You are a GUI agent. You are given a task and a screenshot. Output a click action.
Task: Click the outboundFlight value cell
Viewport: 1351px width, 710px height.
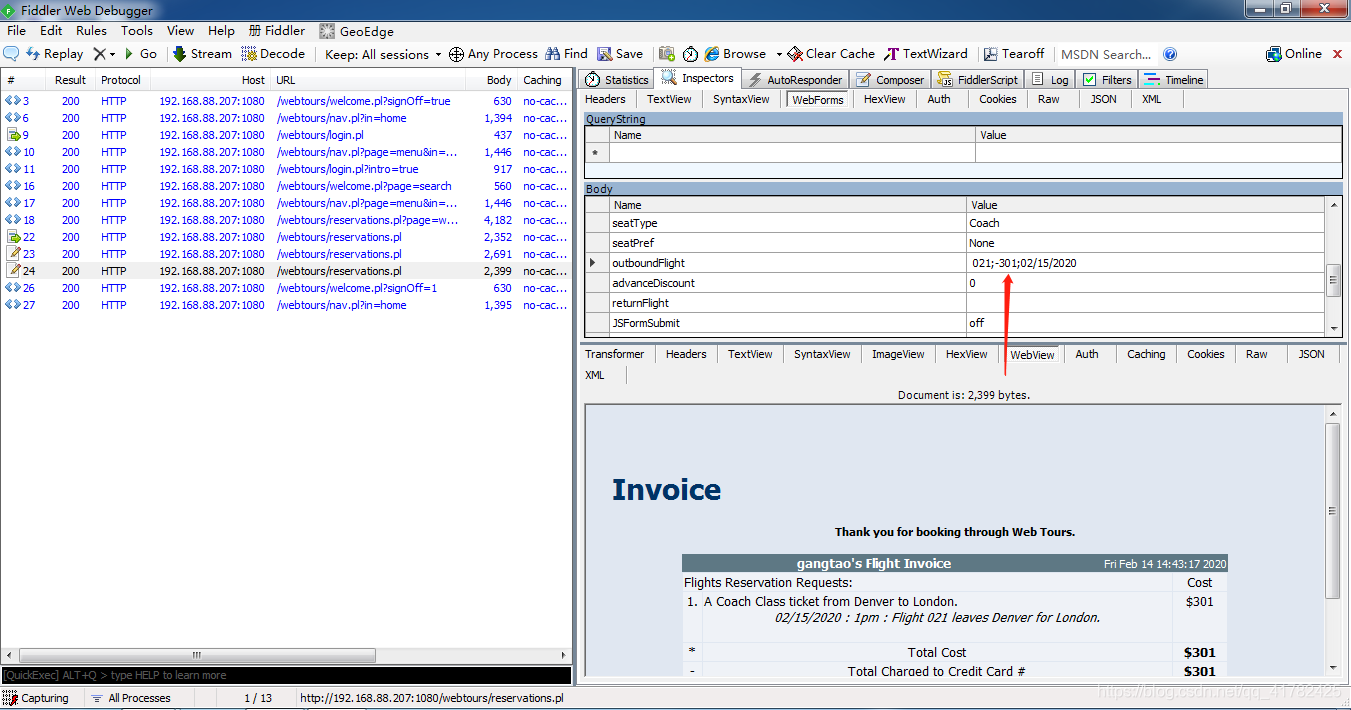1146,263
